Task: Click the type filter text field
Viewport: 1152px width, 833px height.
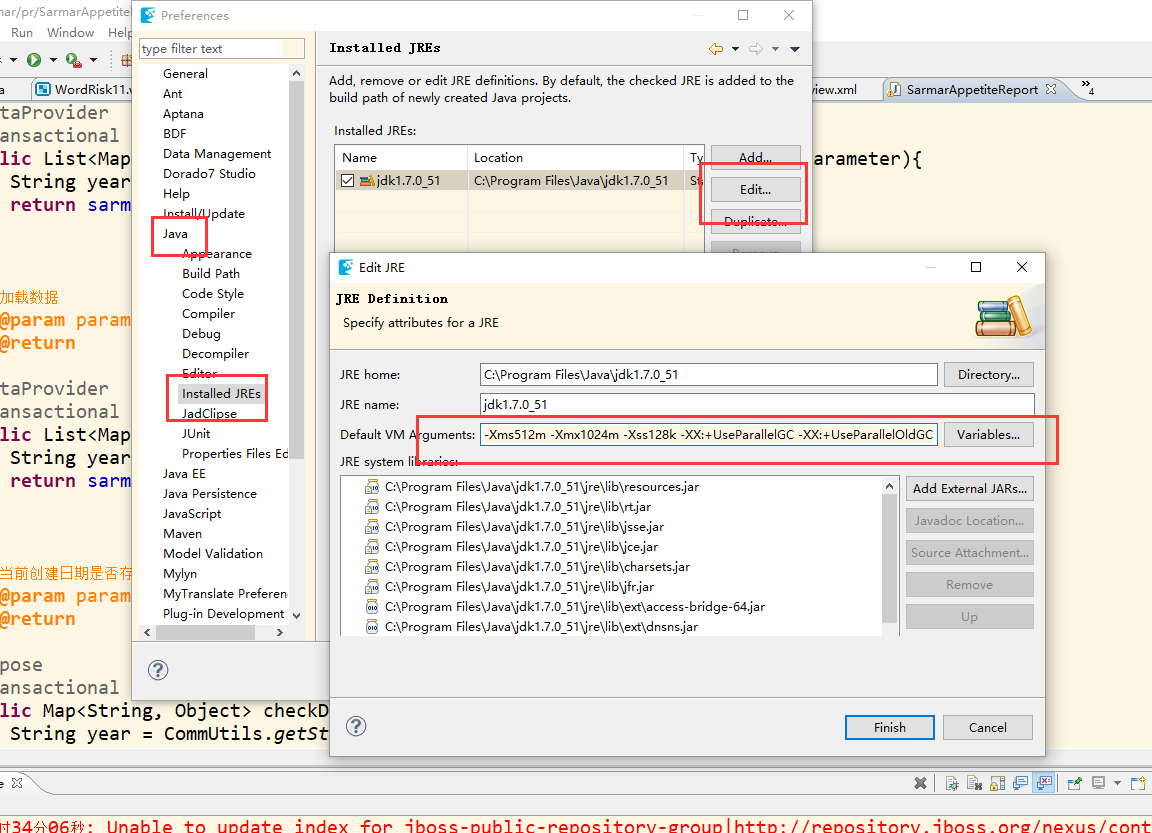Action: [x=221, y=48]
